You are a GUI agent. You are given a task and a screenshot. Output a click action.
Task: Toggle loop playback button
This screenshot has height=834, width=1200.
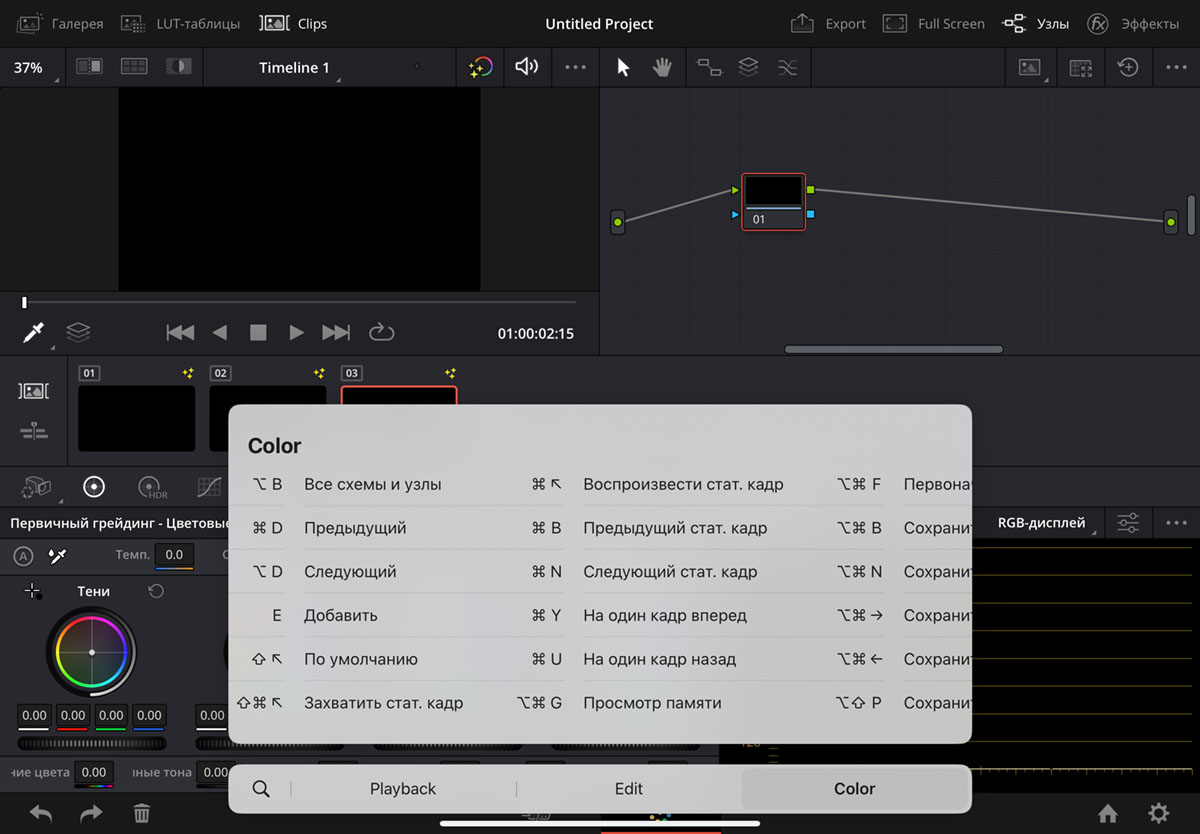(x=382, y=332)
